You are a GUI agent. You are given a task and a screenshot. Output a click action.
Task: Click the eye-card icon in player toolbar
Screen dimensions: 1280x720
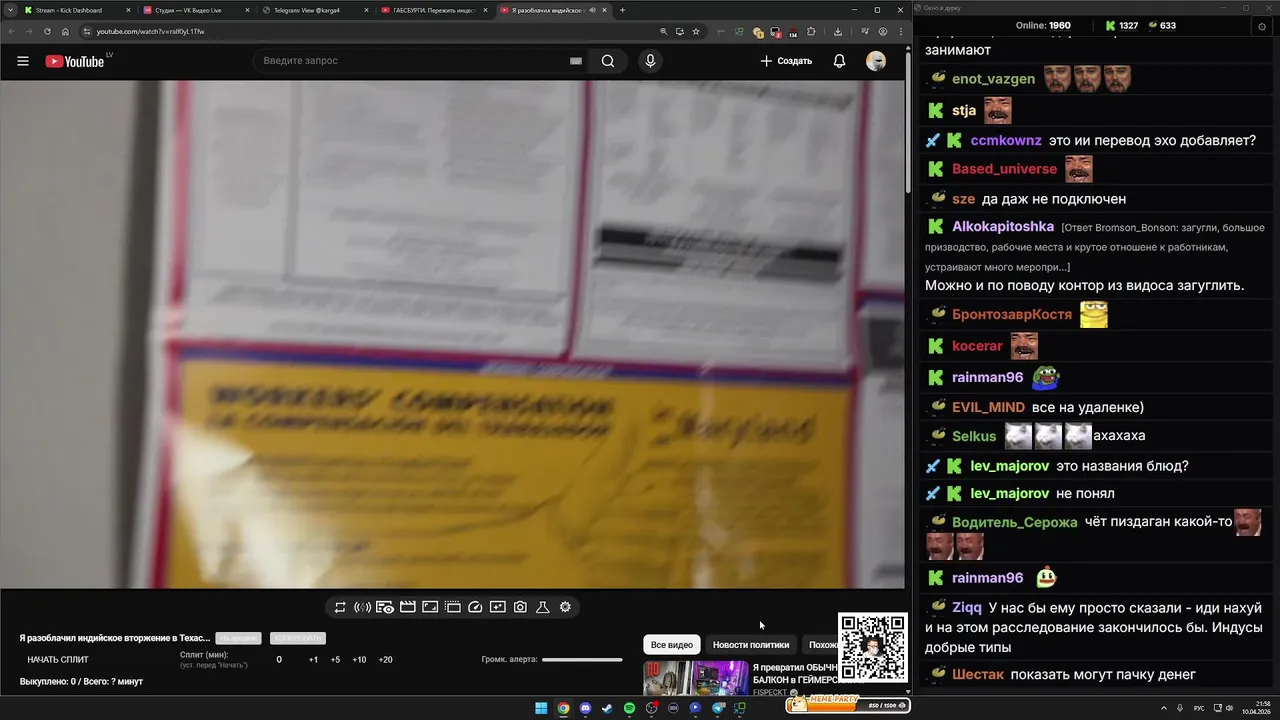point(385,607)
